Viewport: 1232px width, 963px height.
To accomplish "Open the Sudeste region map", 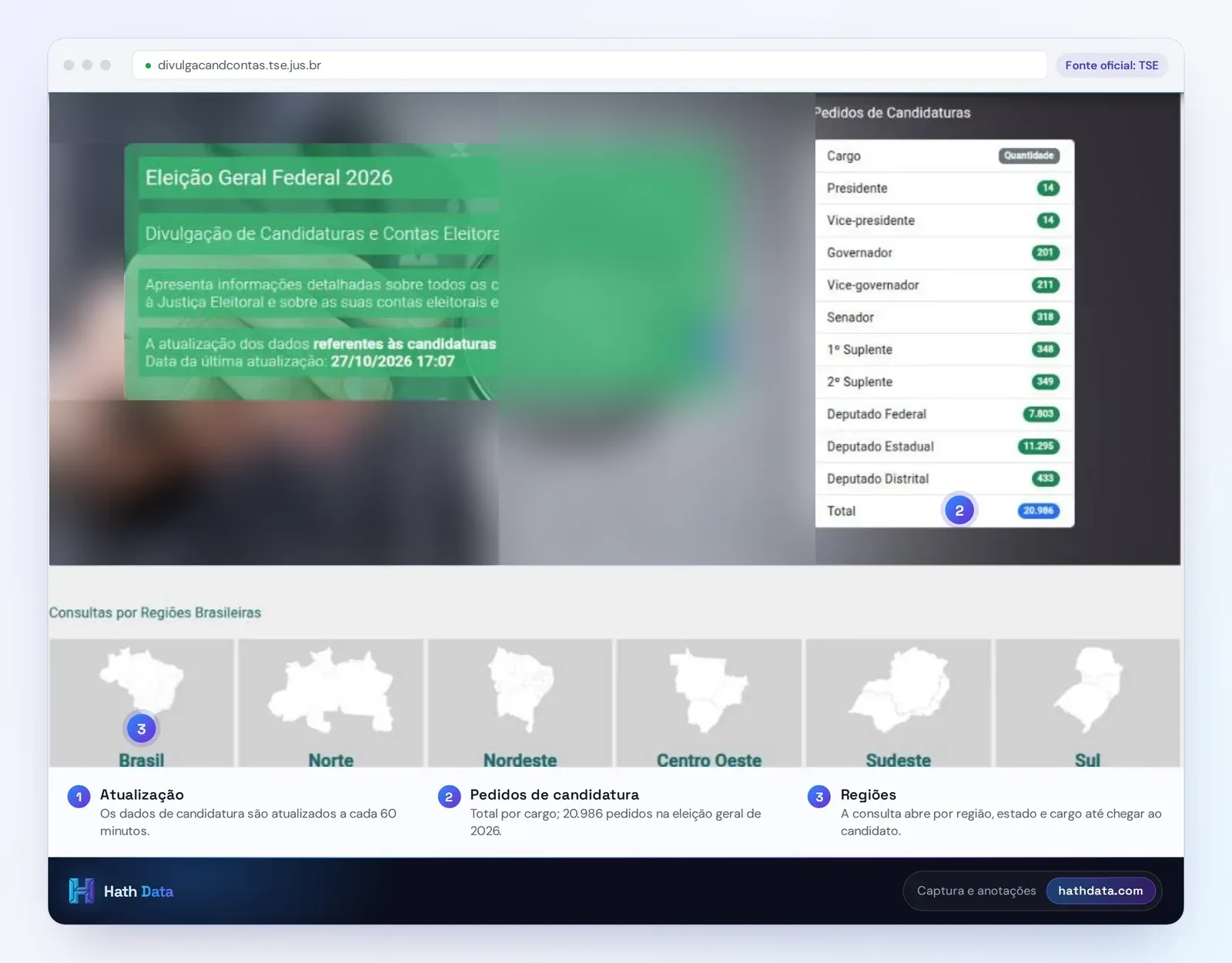I will [x=898, y=703].
